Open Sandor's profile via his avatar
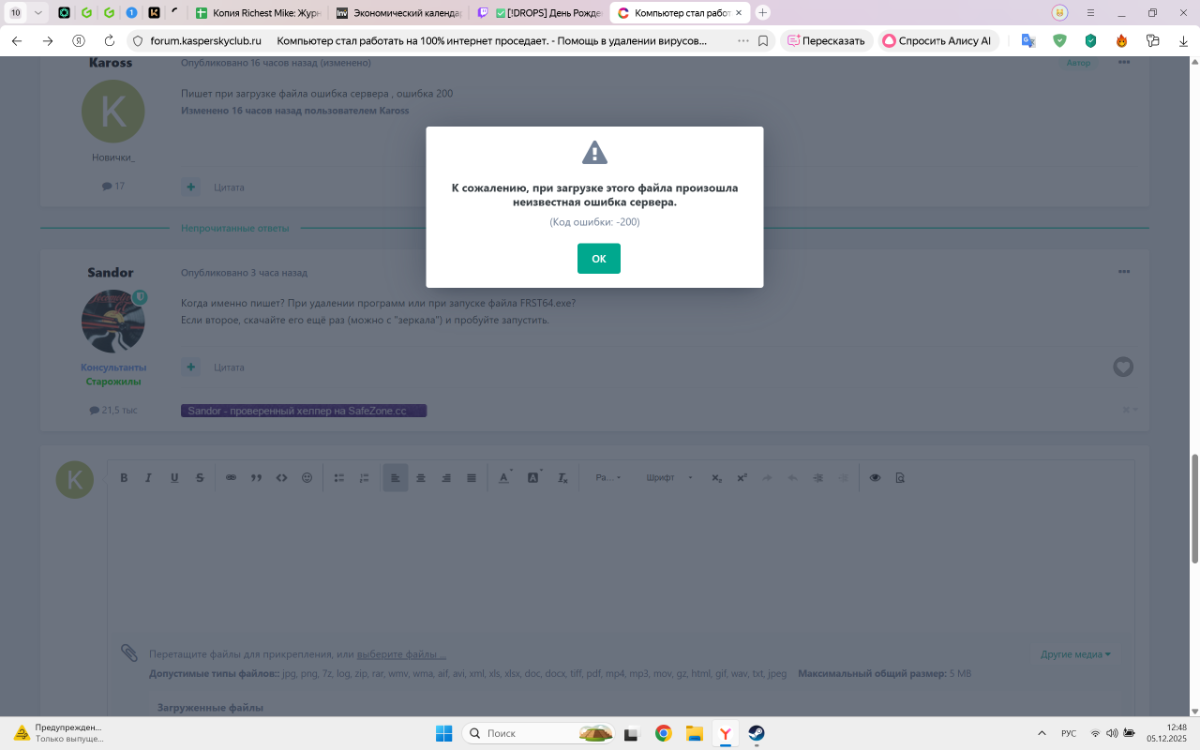The width and height of the screenshot is (1200, 750). [x=113, y=321]
